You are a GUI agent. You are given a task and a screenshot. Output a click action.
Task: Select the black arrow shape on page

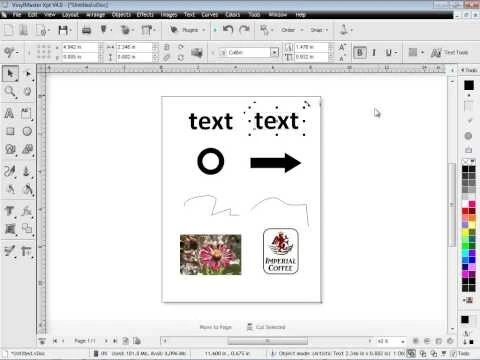click(276, 163)
